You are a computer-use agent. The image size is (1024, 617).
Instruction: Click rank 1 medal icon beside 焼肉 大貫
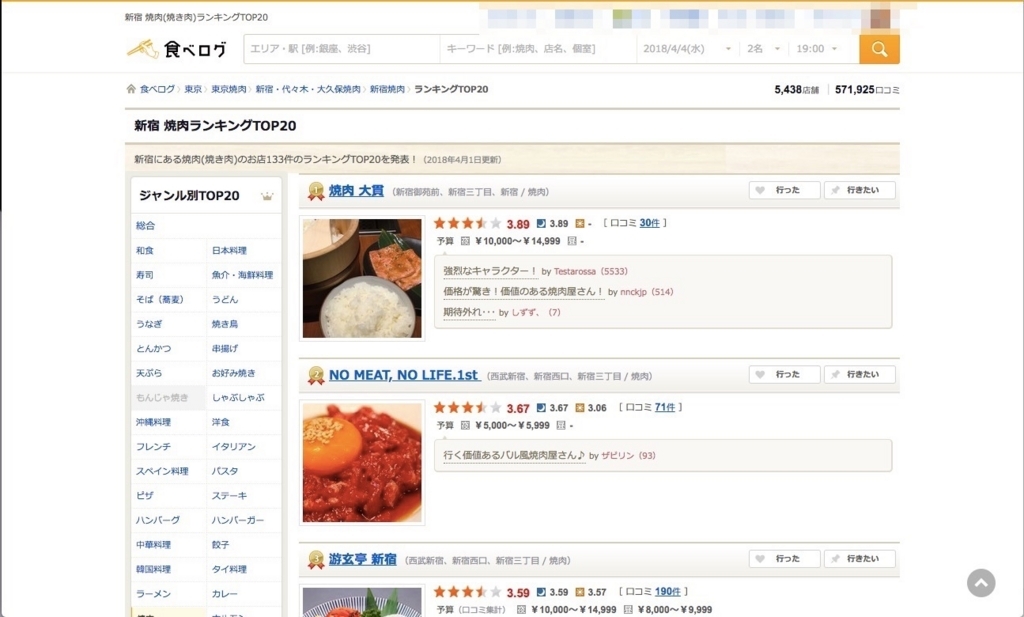pyautogui.click(x=316, y=191)
